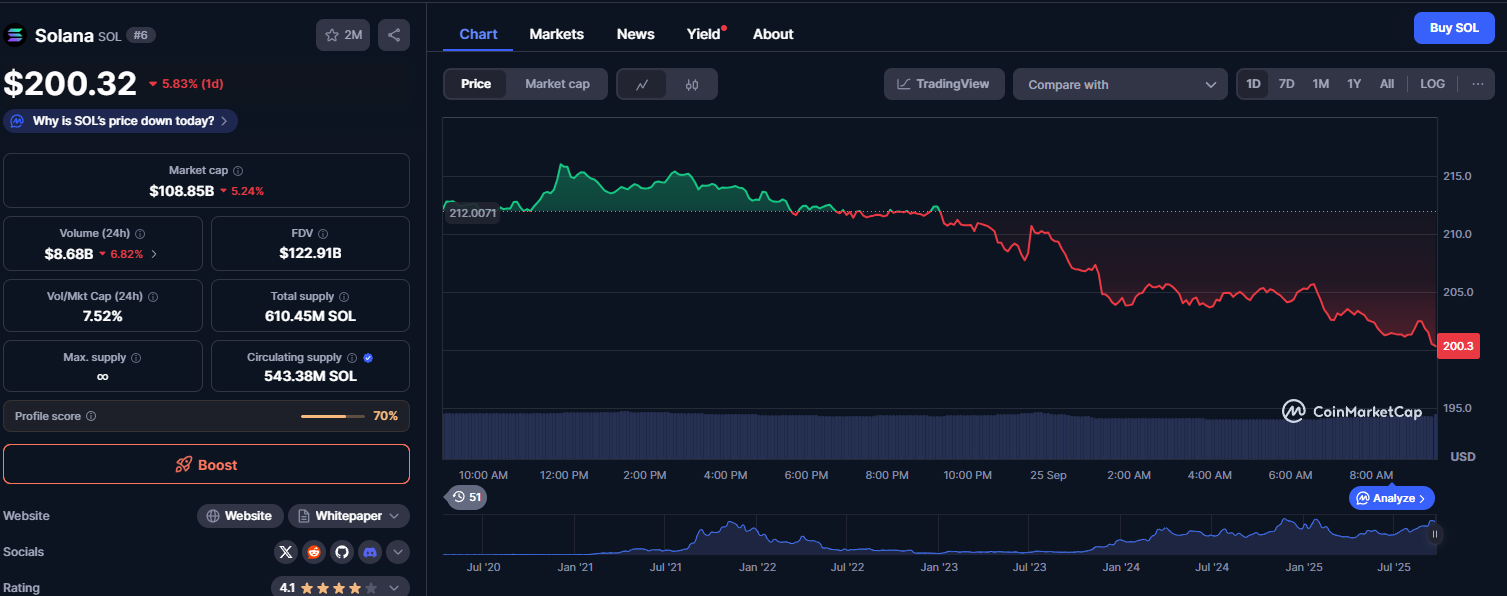Select the Market cap chart toggle
The height and width of the screenshot is (596, 1507).
click(557, 84)
